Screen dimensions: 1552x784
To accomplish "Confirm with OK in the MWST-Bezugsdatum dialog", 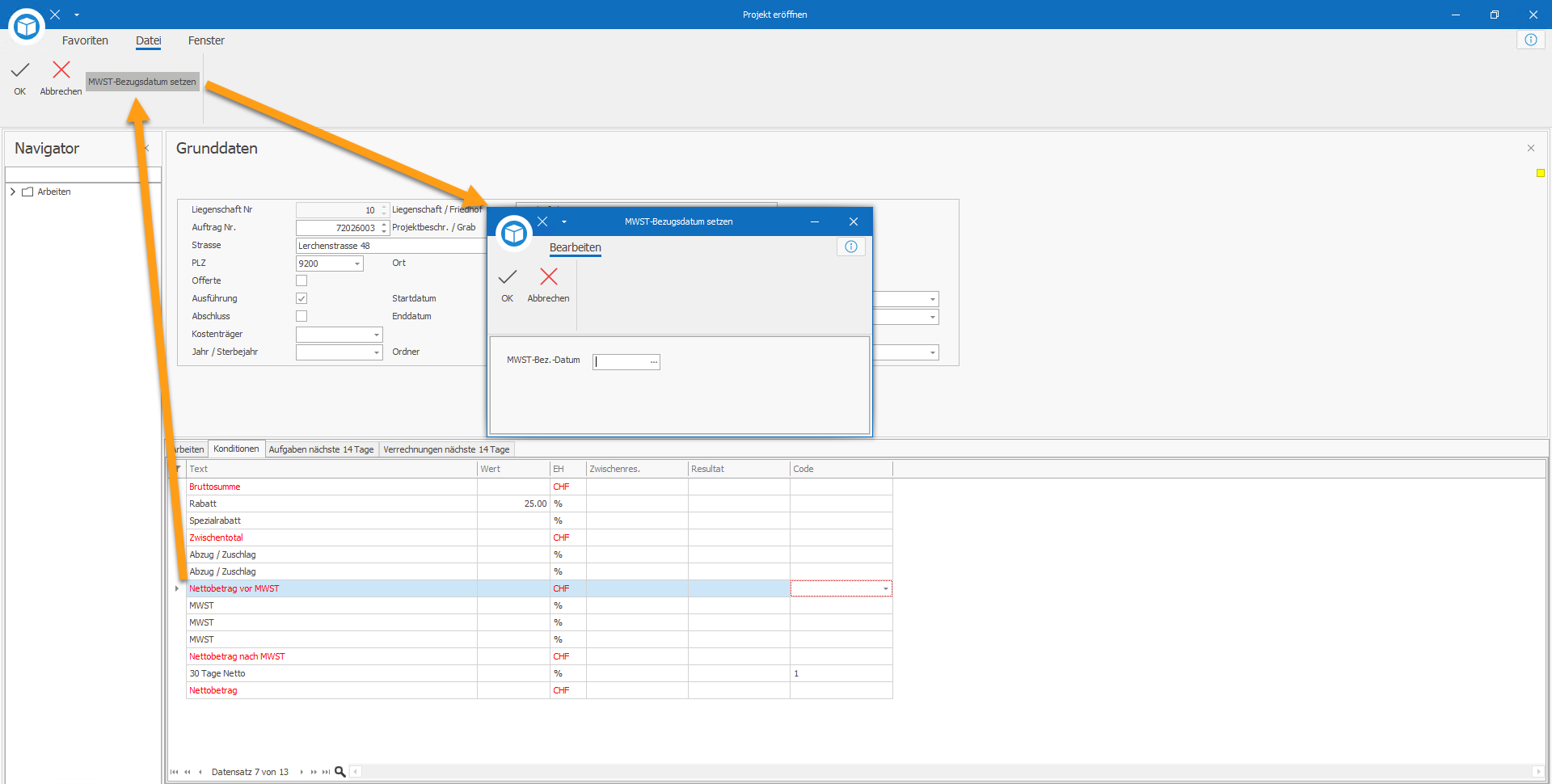I will pyautogui.click(x=508, y=285).
